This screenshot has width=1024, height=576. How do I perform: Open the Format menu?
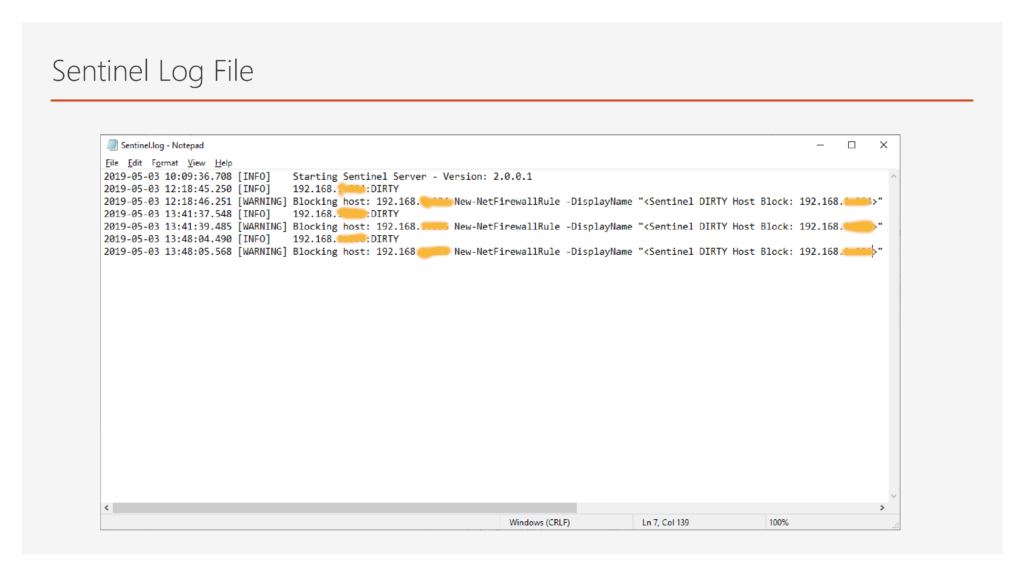pos(165,163)
